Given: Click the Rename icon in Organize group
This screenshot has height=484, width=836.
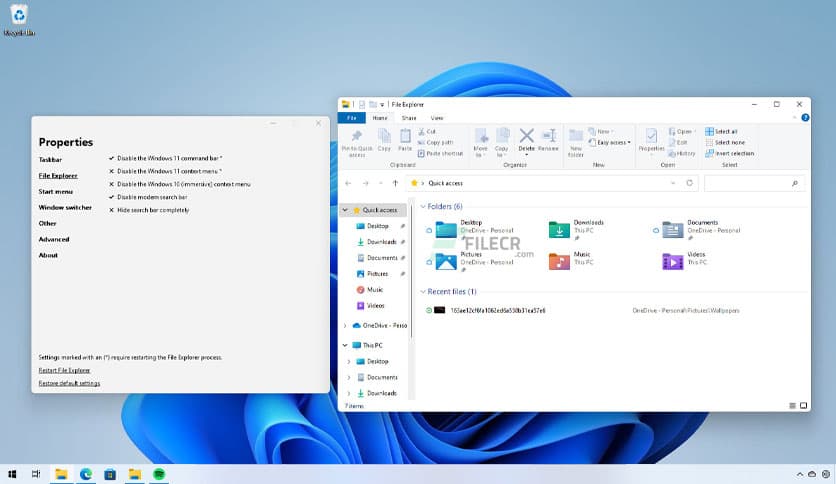Looking at the screenshot, I should pyautogui.click(x=548, y=137).
